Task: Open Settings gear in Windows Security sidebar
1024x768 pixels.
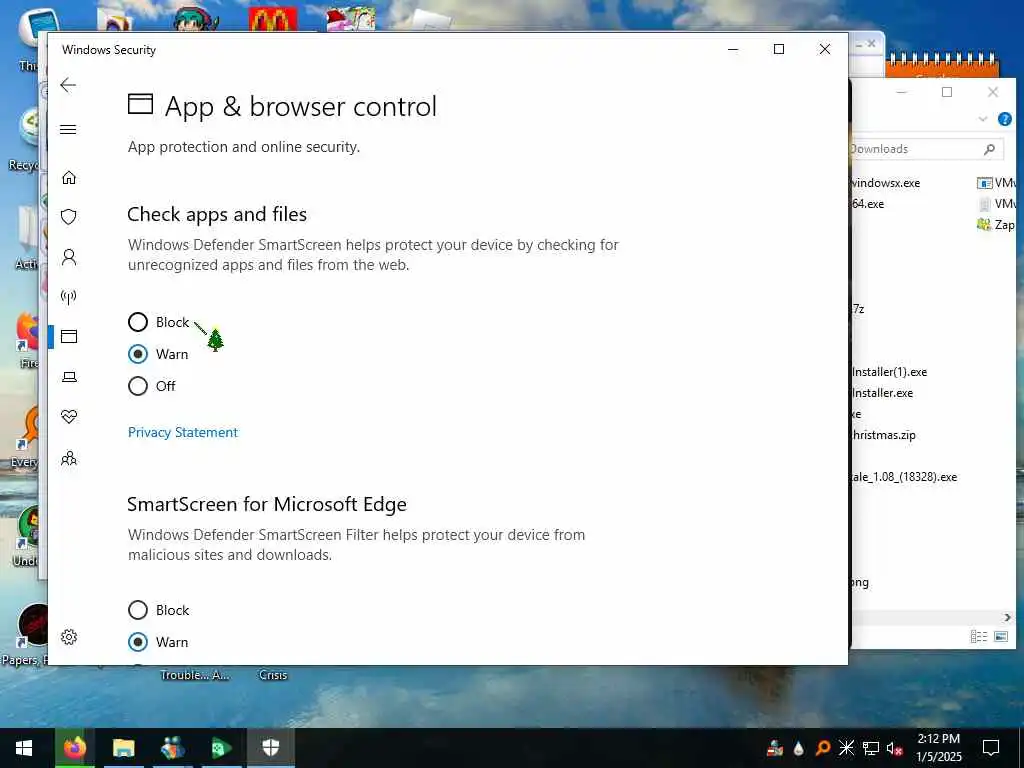Action: coord(69,637)
